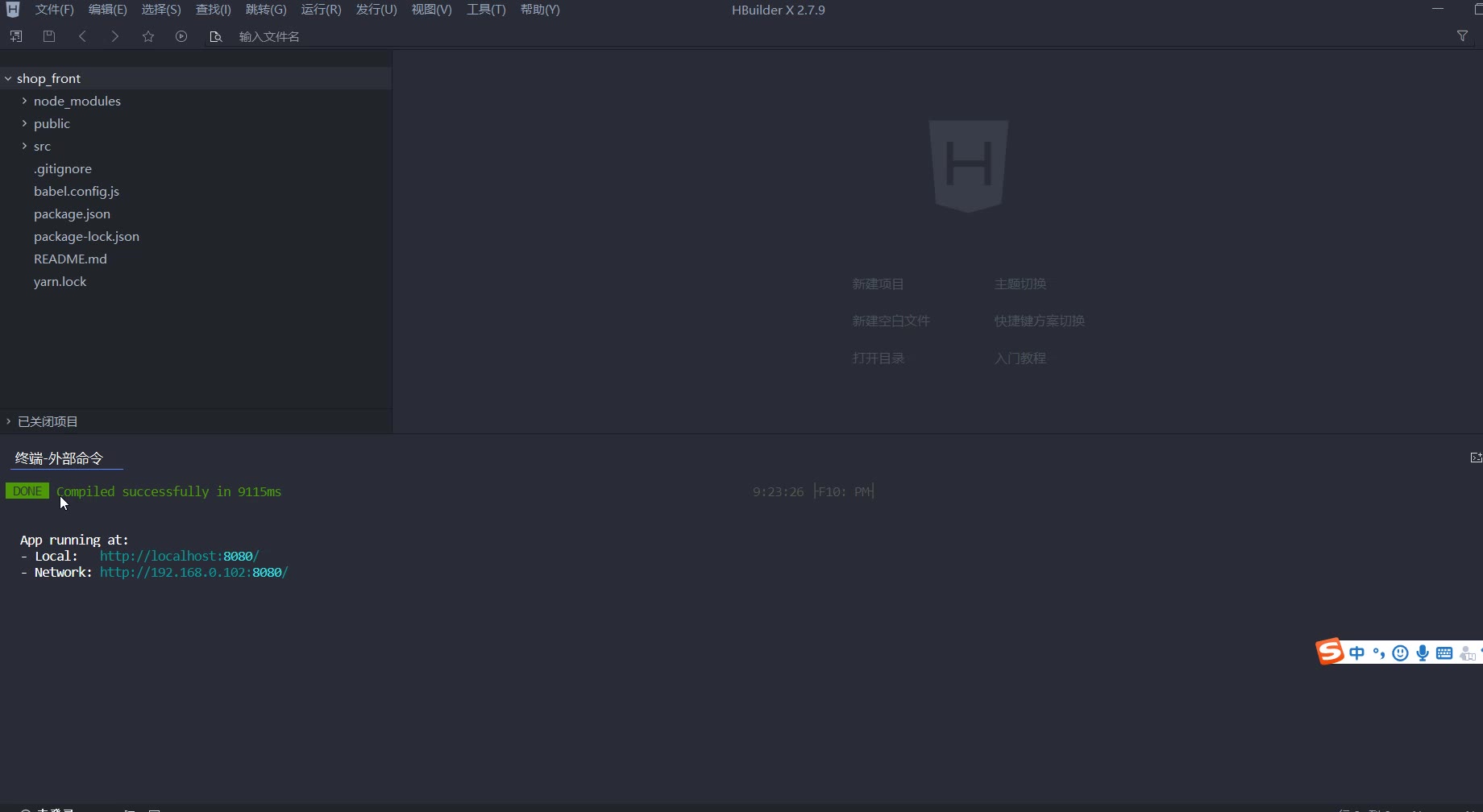The image size is (1483, 812).
Task: Select the 终端-外部命令 terminal tab
Action: tap(59, 458)
